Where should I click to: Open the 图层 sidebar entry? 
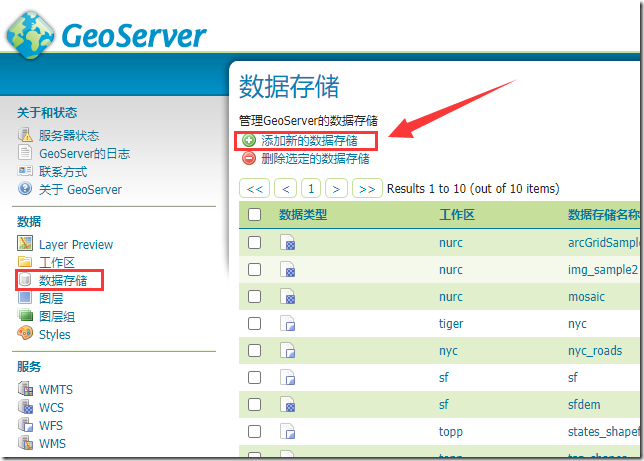point(51,298)
